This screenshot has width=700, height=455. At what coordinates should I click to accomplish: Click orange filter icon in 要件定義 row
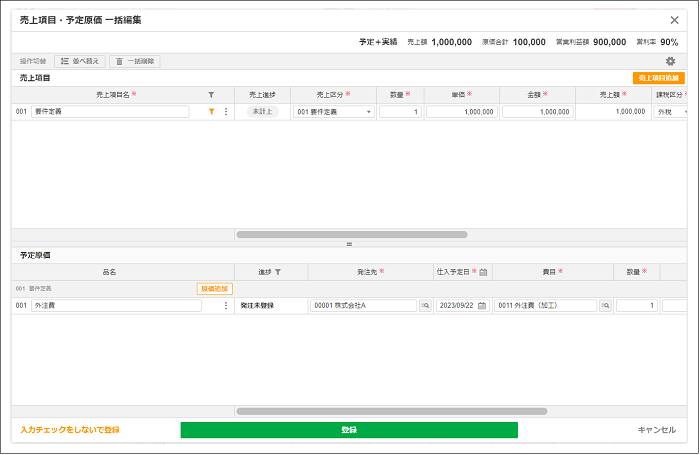[211, 112]
